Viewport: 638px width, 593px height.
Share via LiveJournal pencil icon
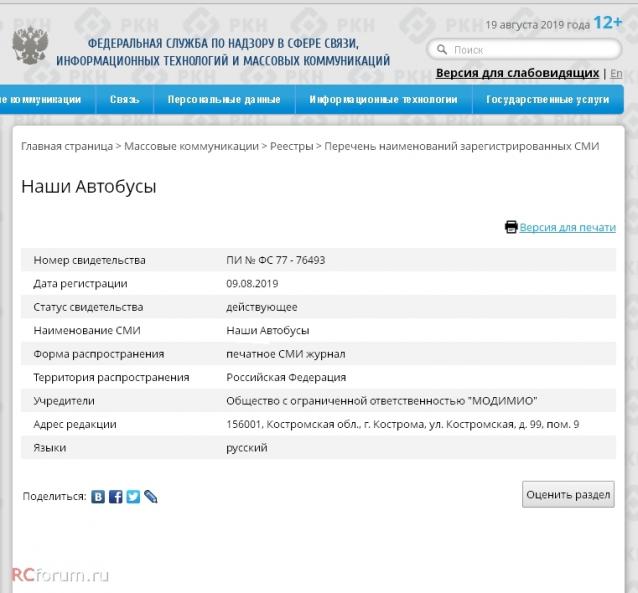151,497
